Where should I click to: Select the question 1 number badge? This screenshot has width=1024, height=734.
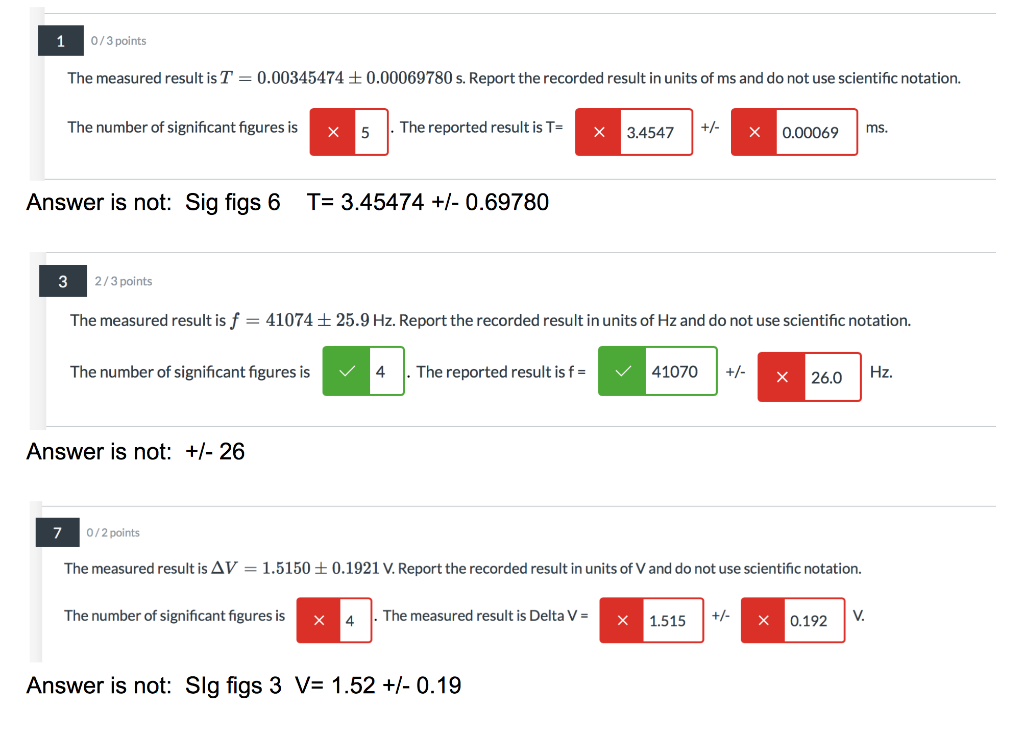click(x=60, y=41)
